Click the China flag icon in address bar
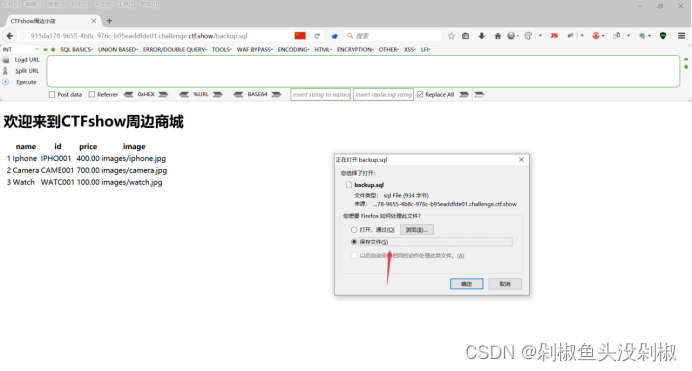 [x=300, y=36]
